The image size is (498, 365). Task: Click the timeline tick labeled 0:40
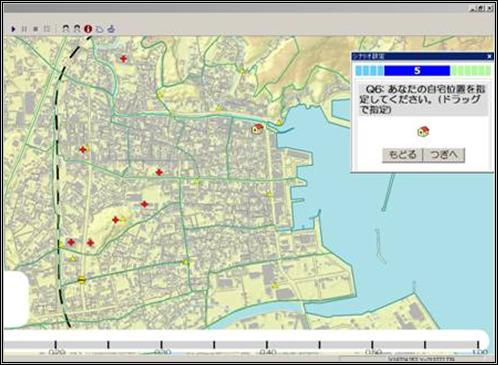click(x=267, y=344)
